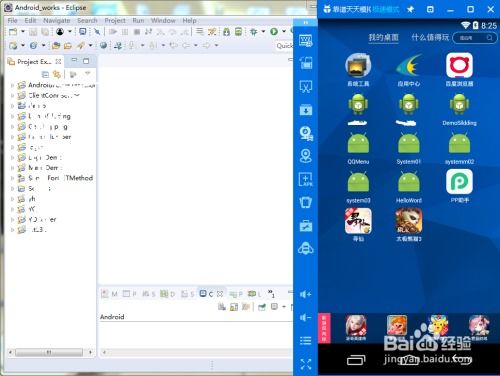
Task: Open the Window menu in Eclipse
Action: [x=163, y=21]
